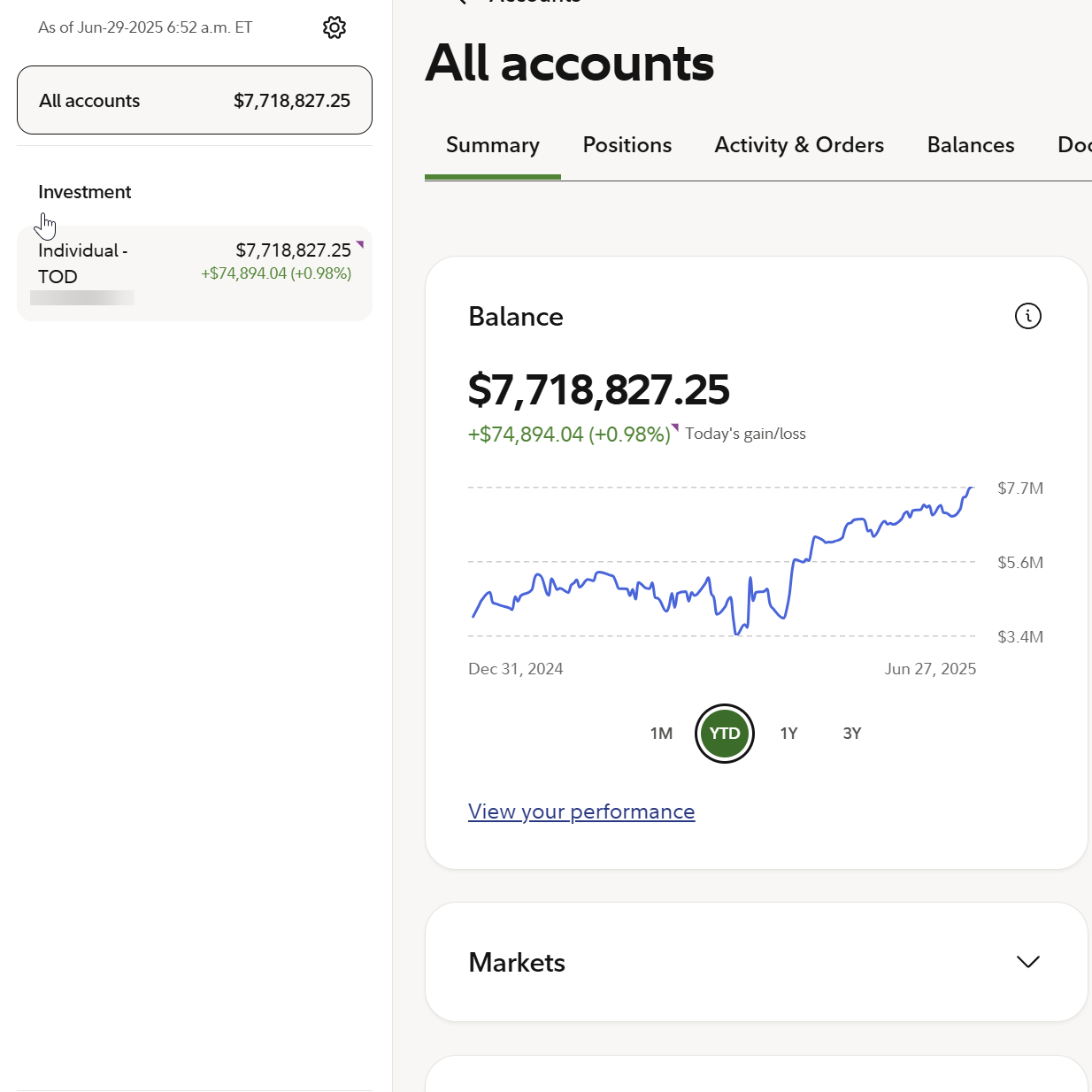This screenshot has height=1092, width=1092.
Task: Select the 3Y chart range
Action: click(x=852, y=734)
